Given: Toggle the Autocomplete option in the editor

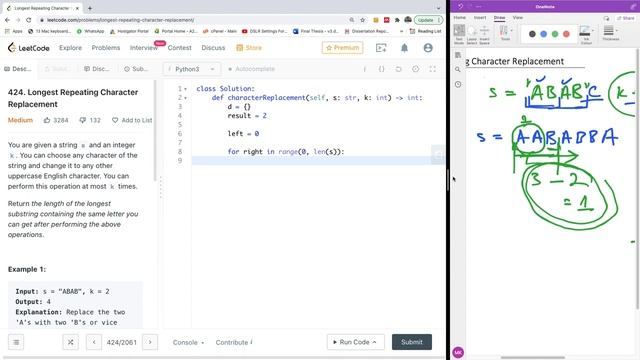Looking at the screenshot, I should (251, 69).
